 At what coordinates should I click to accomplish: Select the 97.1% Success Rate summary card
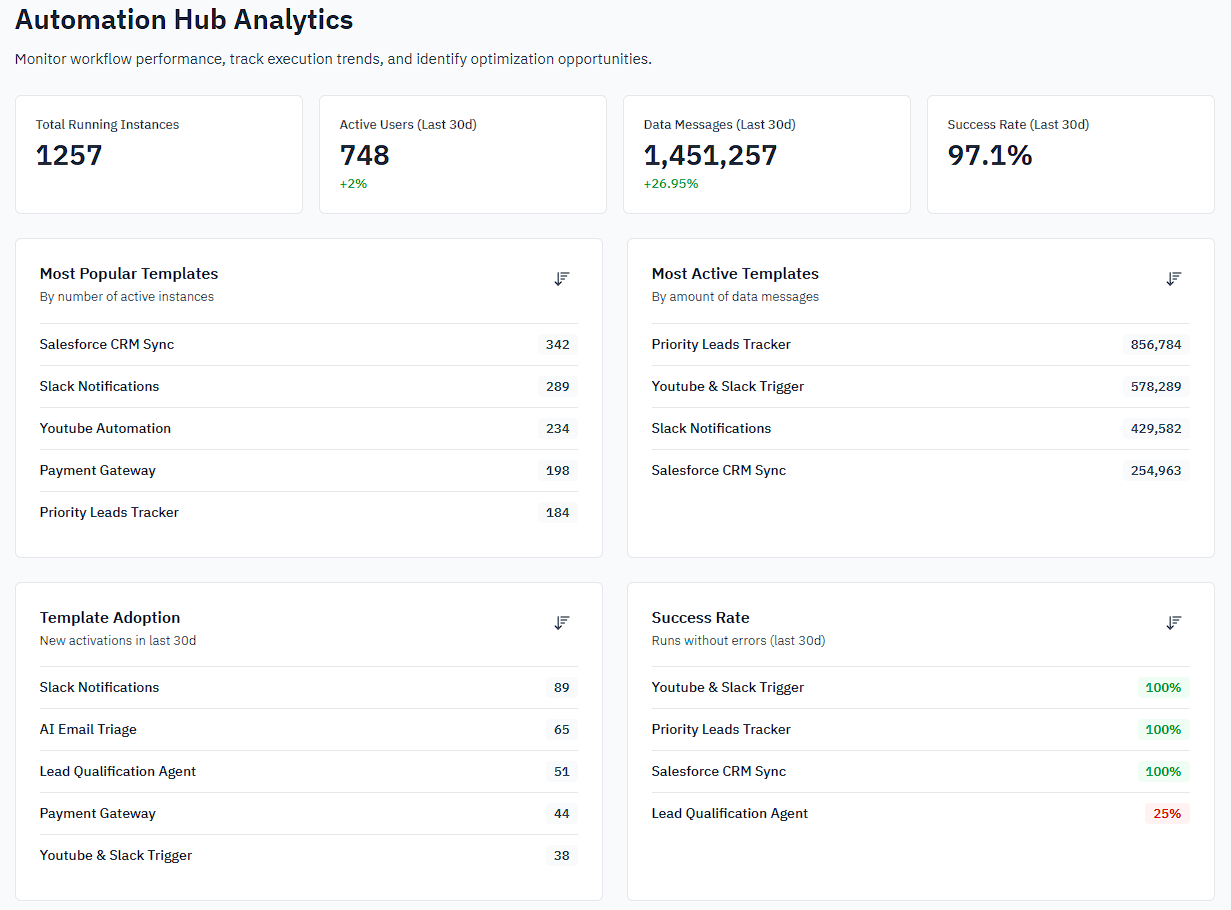(x=1071, y=154)
